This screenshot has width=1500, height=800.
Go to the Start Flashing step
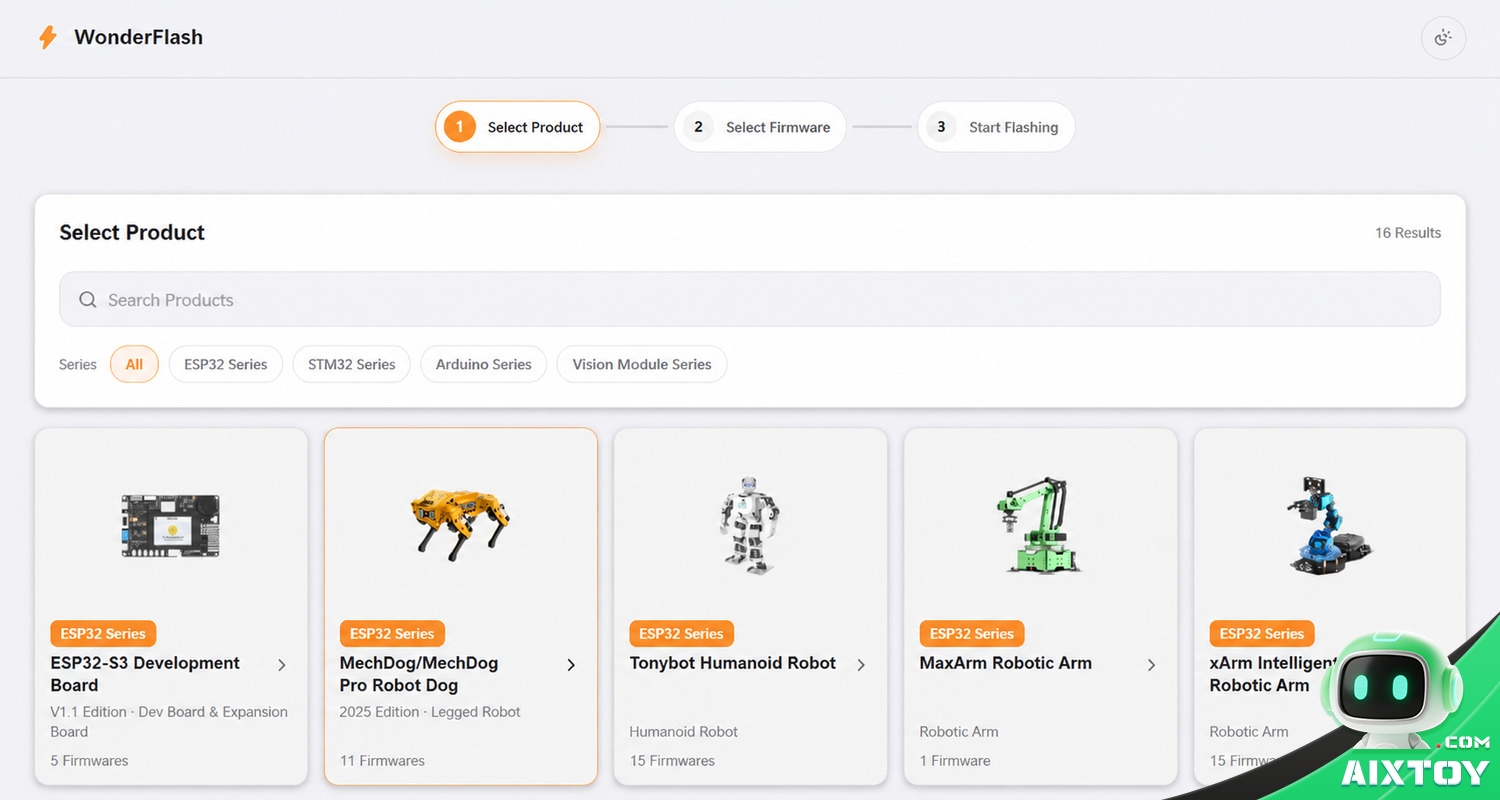996,127
